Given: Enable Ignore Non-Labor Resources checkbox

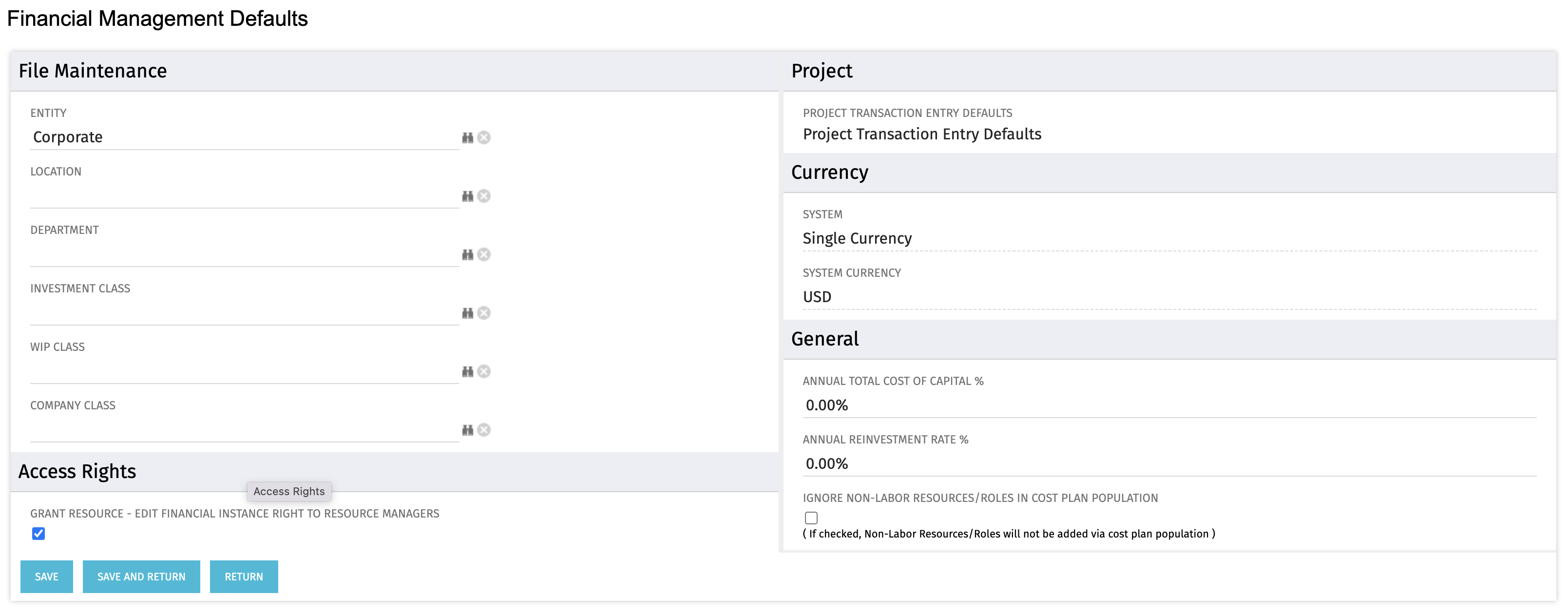Looking at the screenshot, I should pyautogui.click(x=811, y=518).
